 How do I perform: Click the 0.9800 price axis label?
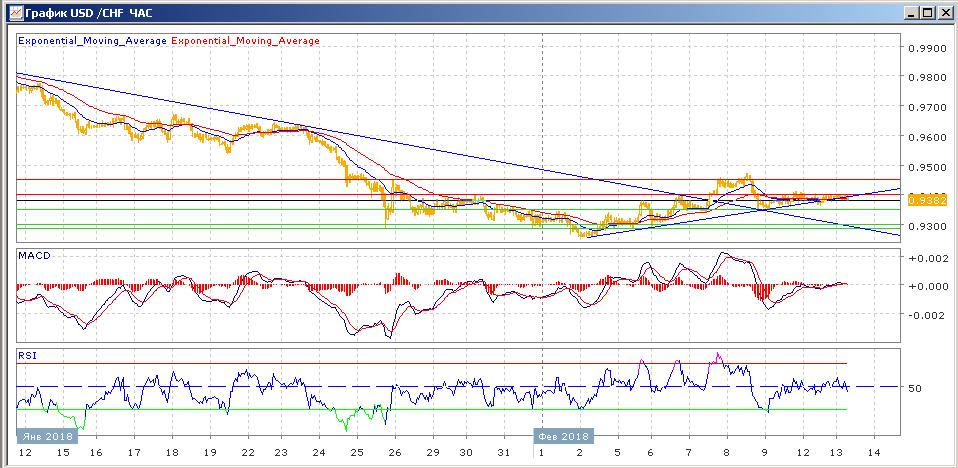(x=927, y=78)
